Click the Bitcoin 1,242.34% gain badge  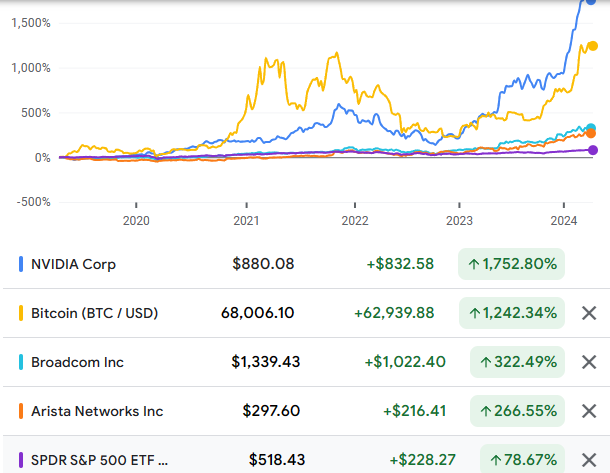pyautogui.click(x=512, y=313)
